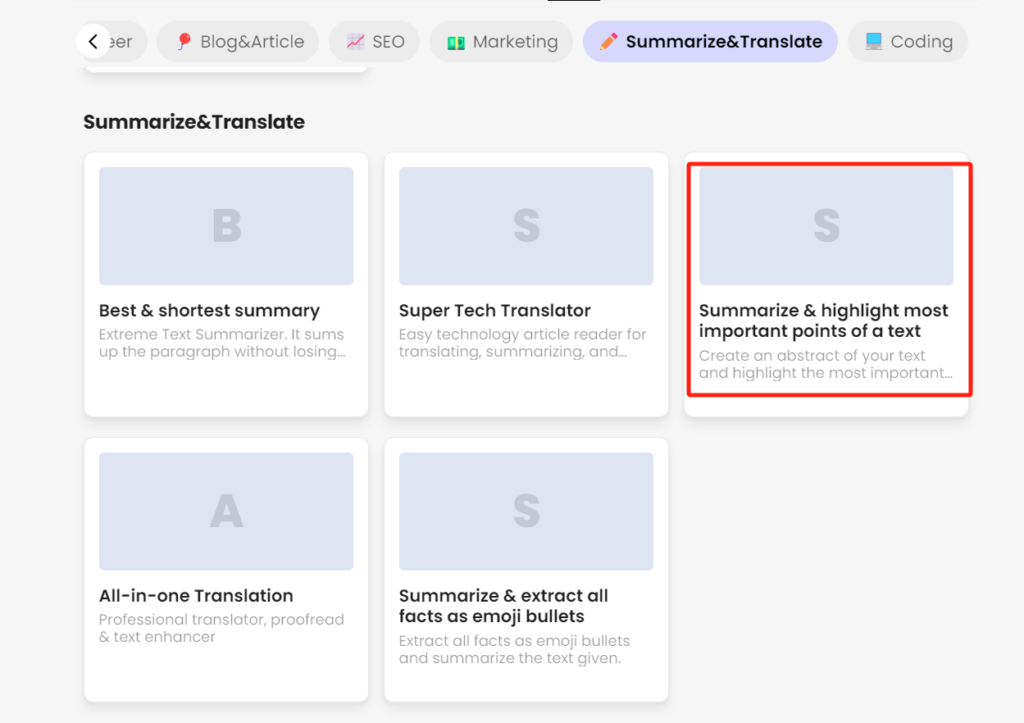Click the money icon on Marketing tab
The height and width of the screenshot is (723, 1024).
click(456, 42)
